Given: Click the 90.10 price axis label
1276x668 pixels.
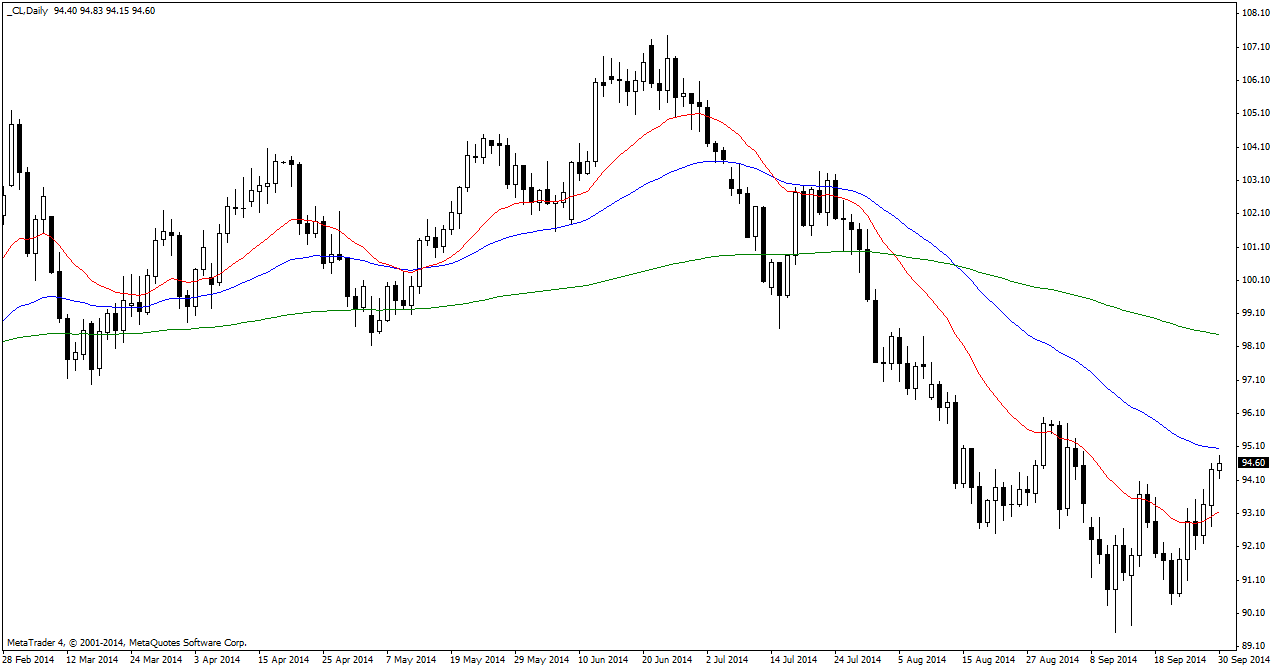Looking at the screenshot, I should pos(1254,612).
